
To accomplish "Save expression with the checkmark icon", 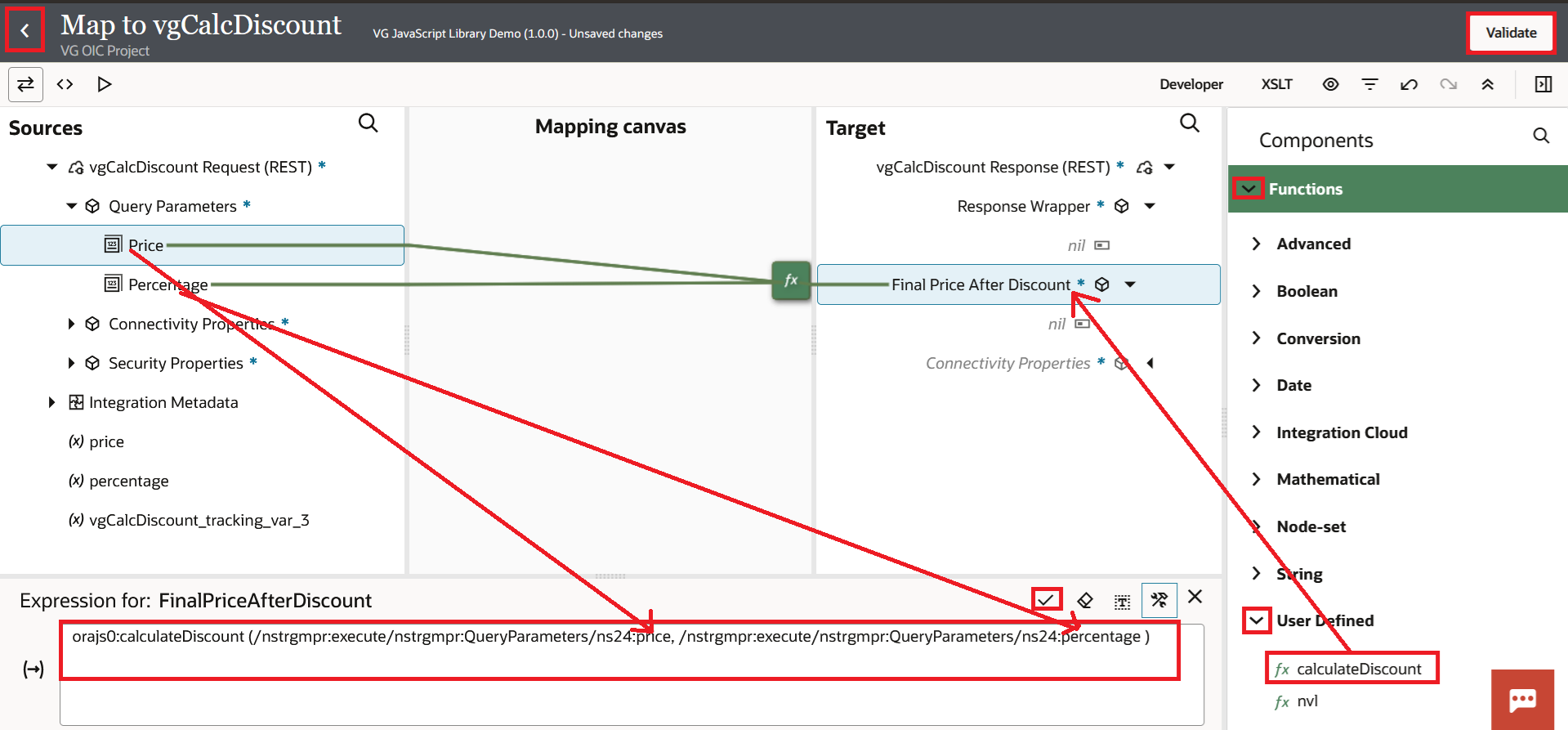I will [x=1046, y=600].
